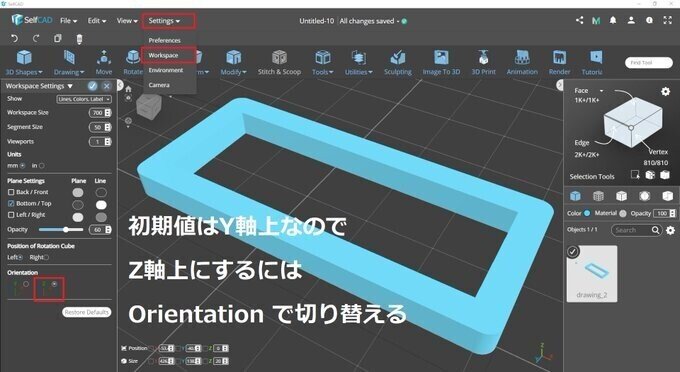
Task: Open the notifications bell
Action: point(613,20)
